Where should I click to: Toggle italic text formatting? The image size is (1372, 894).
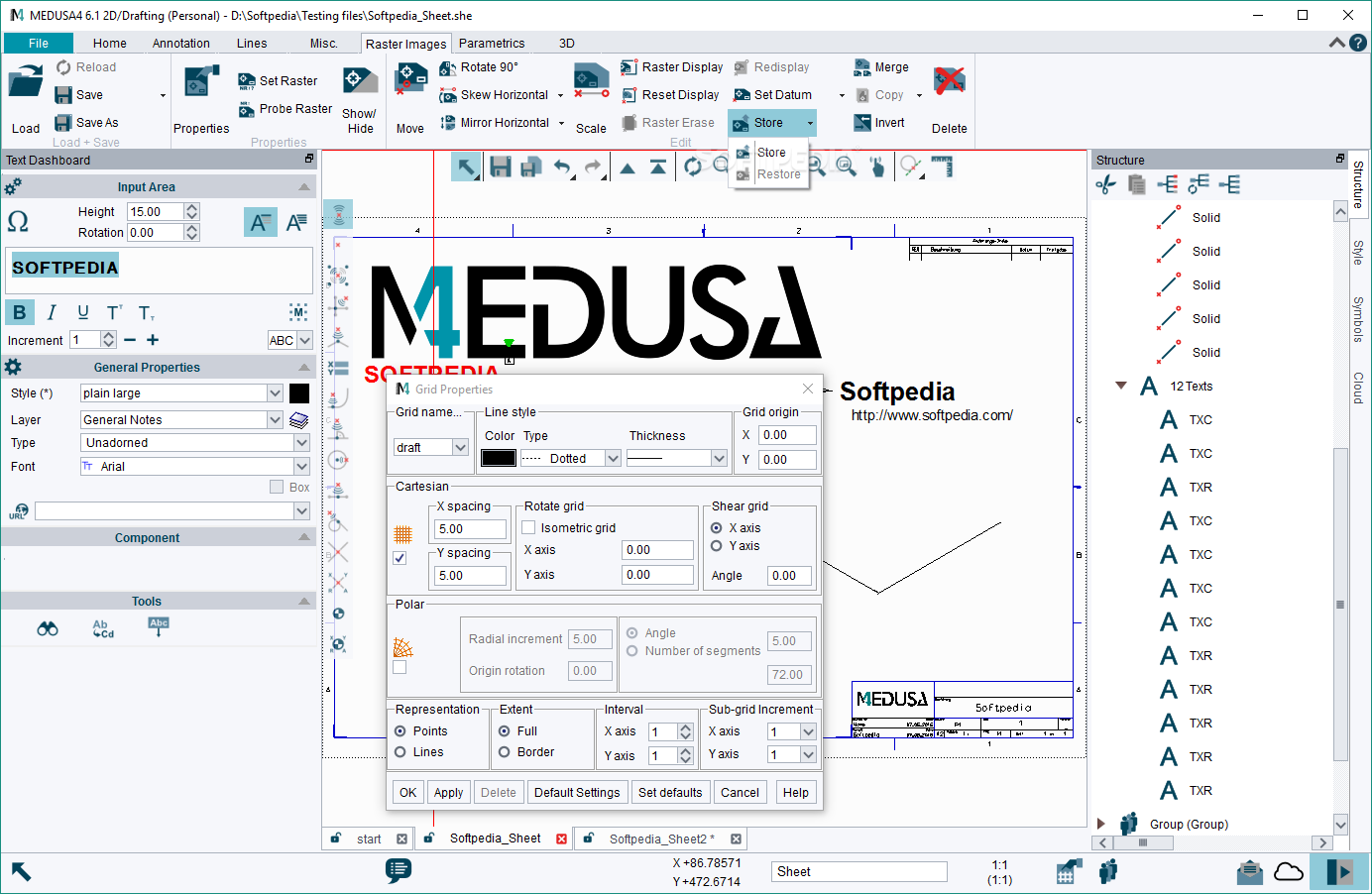[52, 312]
